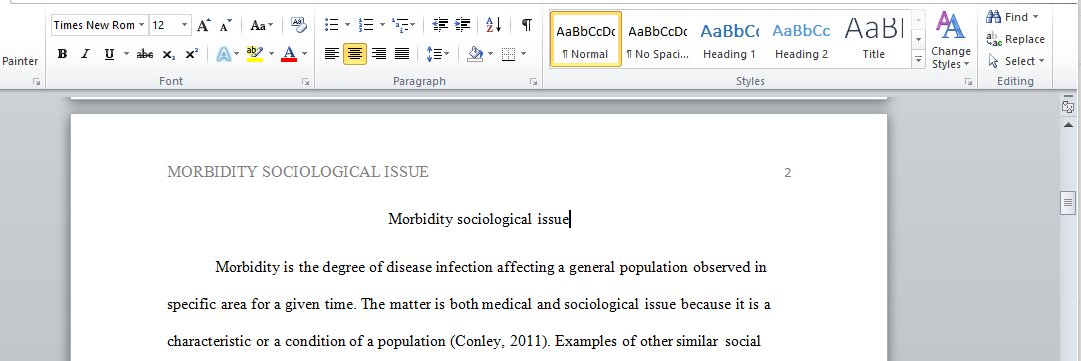Expand Find dropdown arrow
Image resolution: width=1081 pixels, height=361 pixels.
(x=1035, y=17)
